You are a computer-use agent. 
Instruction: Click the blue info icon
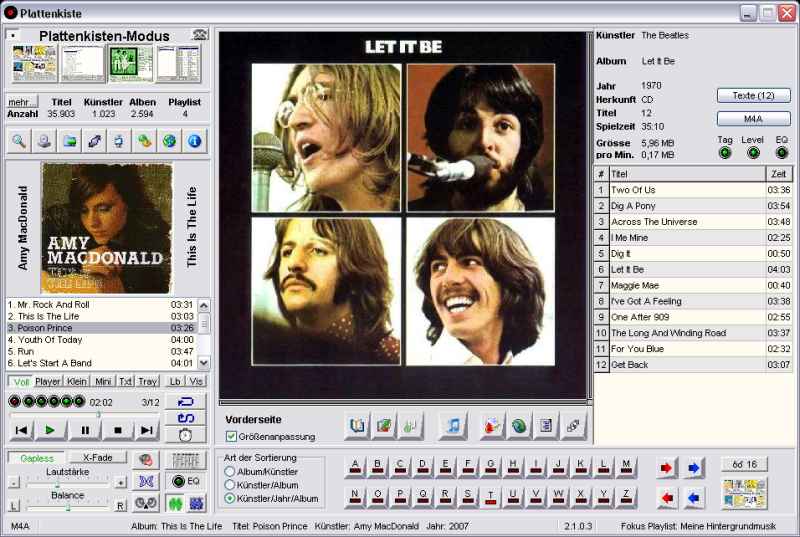(194, 141)
